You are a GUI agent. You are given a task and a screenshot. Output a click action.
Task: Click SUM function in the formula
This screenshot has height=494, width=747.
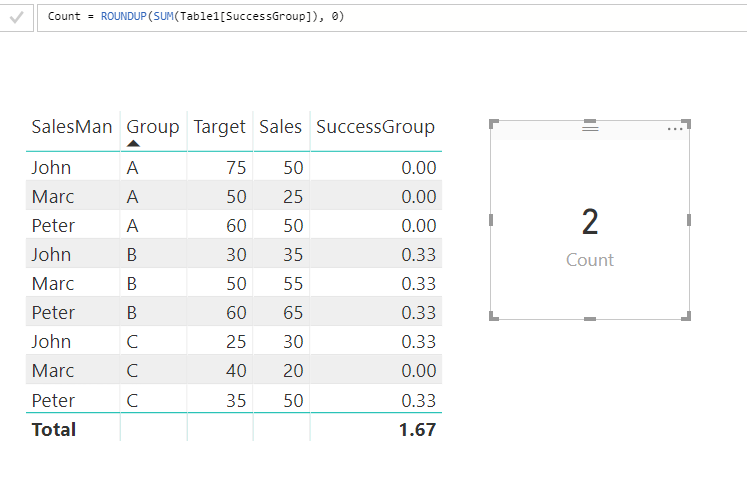163,17
